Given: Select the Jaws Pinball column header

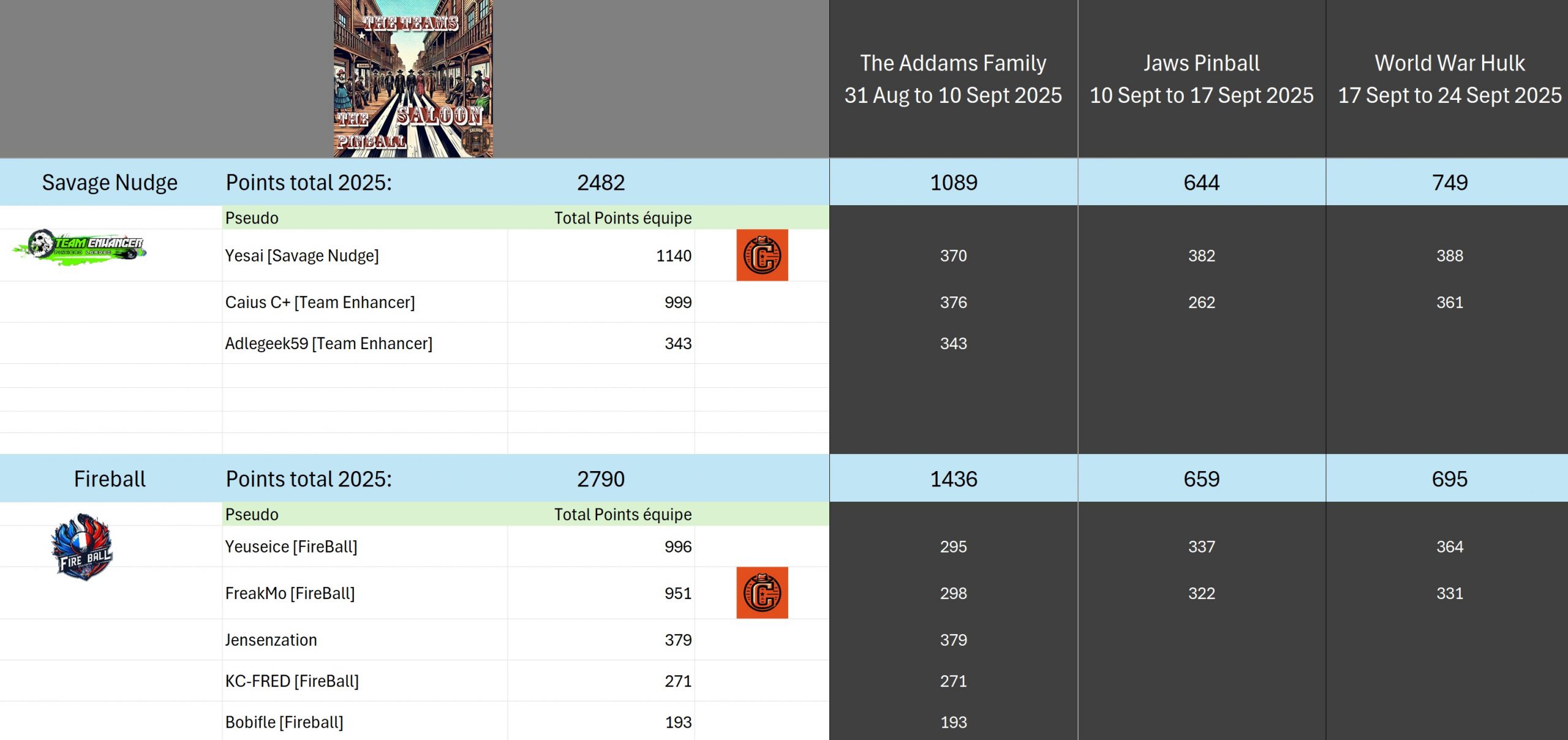Looking at the screenshot, I should pyautogui.click(x=1201, y=79).
